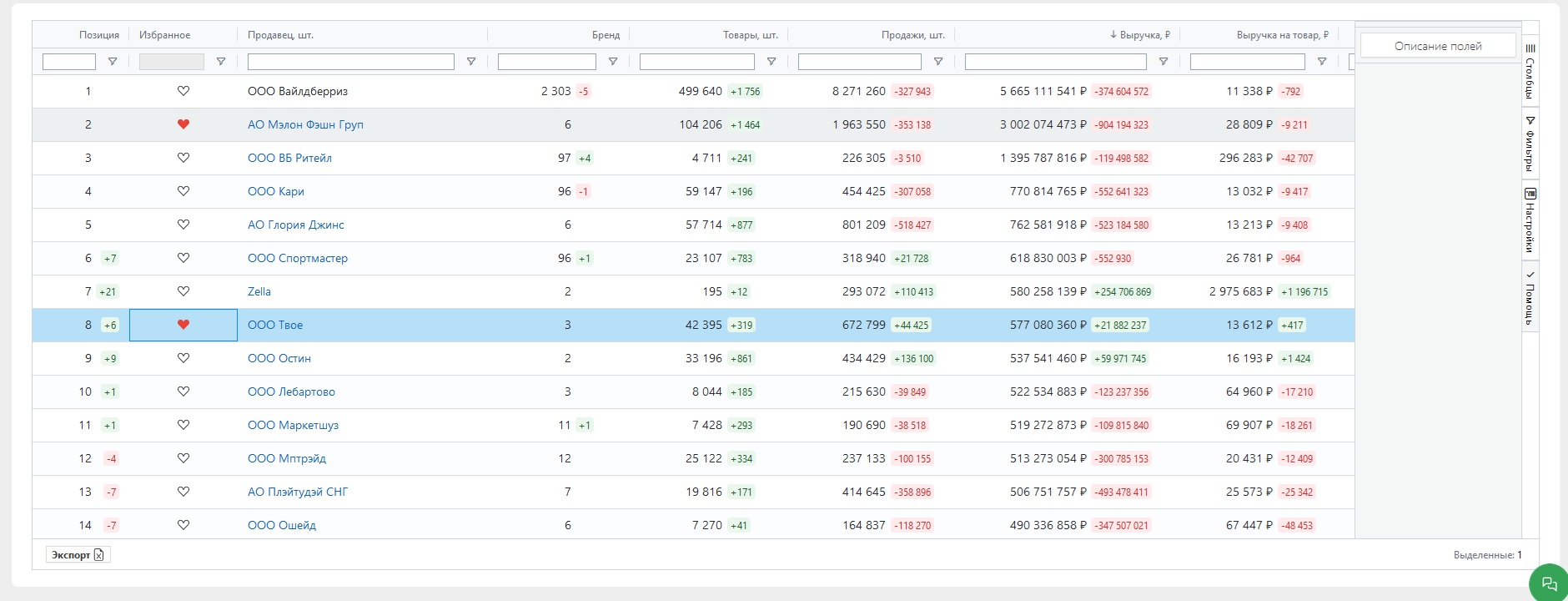Click the green chat support icon
The width and height of the screenshot is (1568, 601).
click(x=1549, y=583)
